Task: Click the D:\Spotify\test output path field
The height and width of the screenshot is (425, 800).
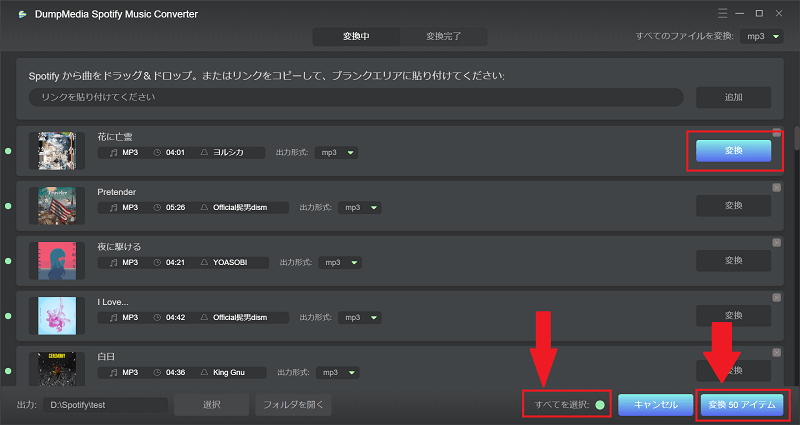Action: pyautogui.click(x=105, y=405)
